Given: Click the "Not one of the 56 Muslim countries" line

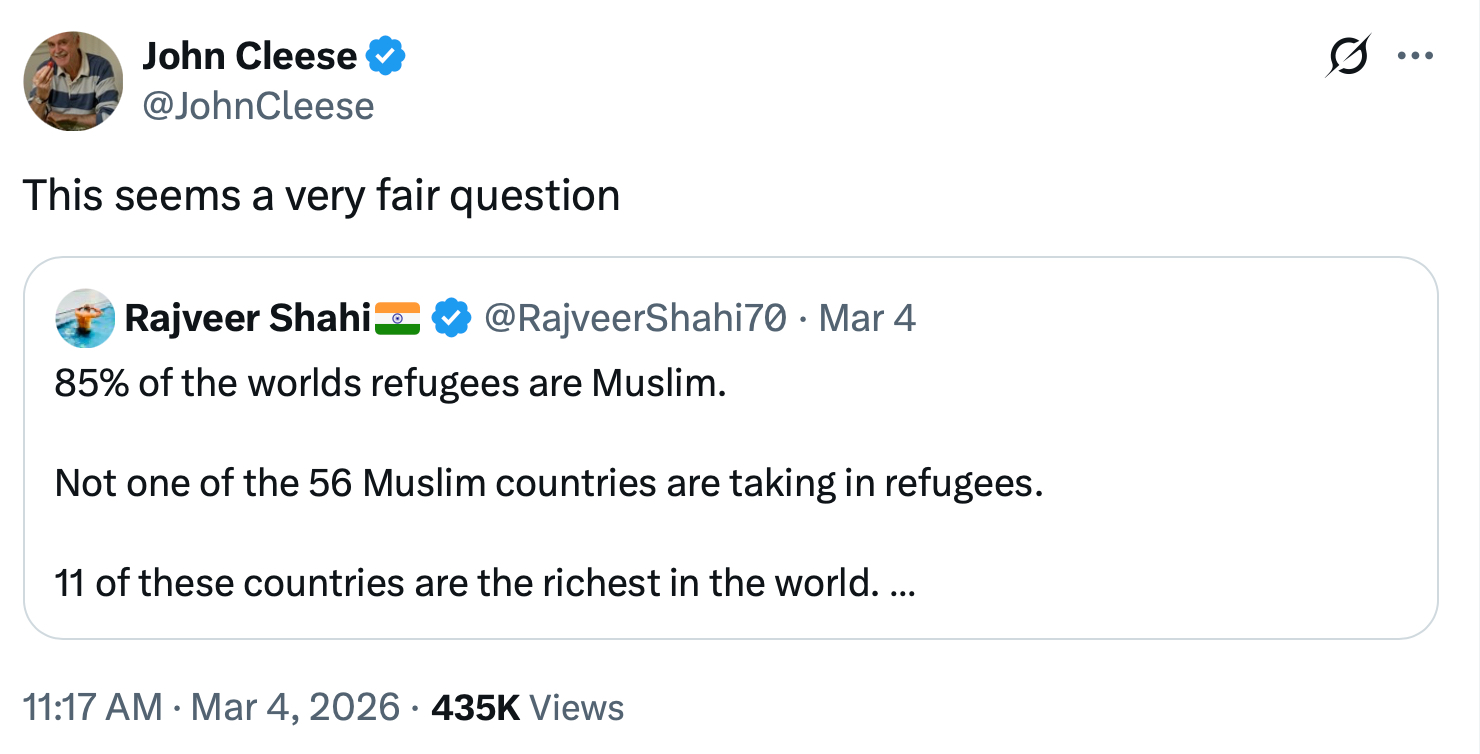Looking at the screenshot, I should coord(549,484).
